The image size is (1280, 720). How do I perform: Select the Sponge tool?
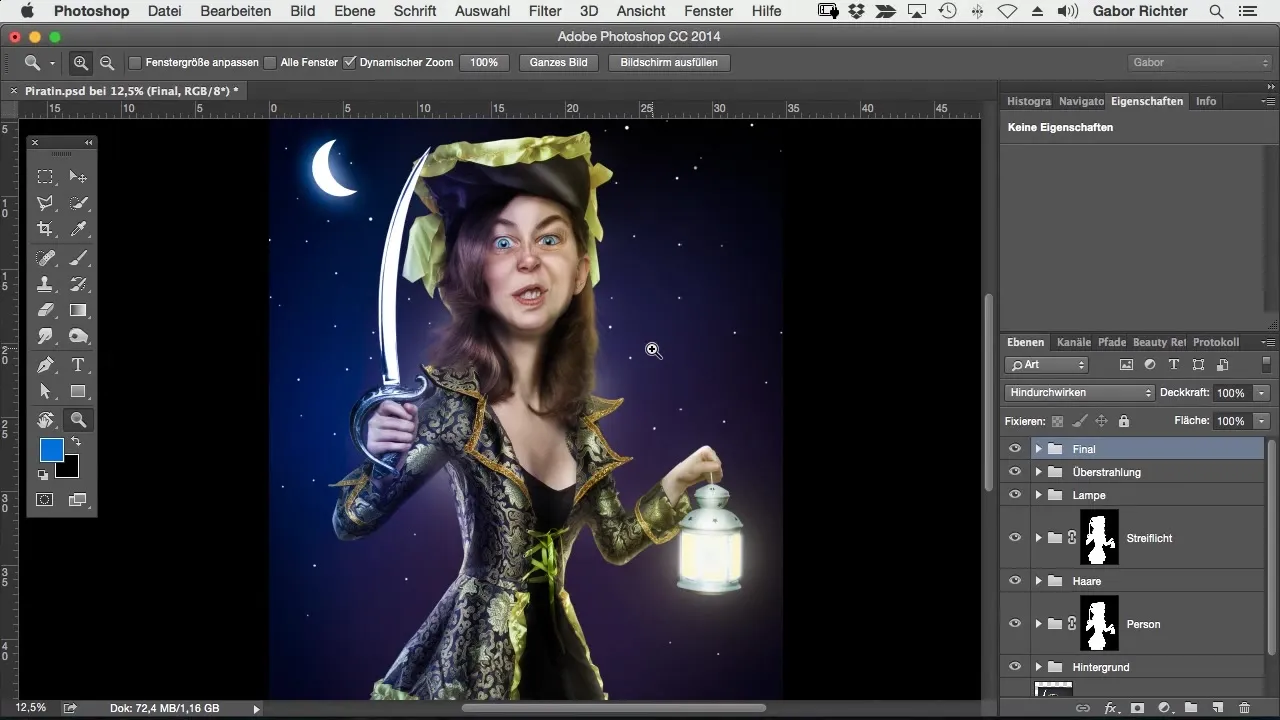78,336
